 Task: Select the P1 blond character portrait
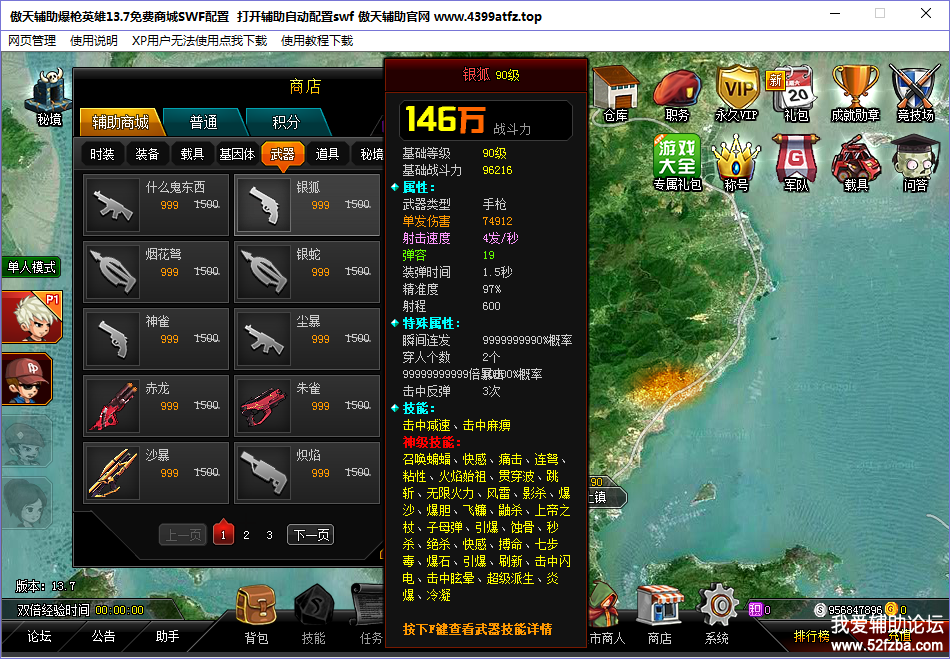pos(32,317)
